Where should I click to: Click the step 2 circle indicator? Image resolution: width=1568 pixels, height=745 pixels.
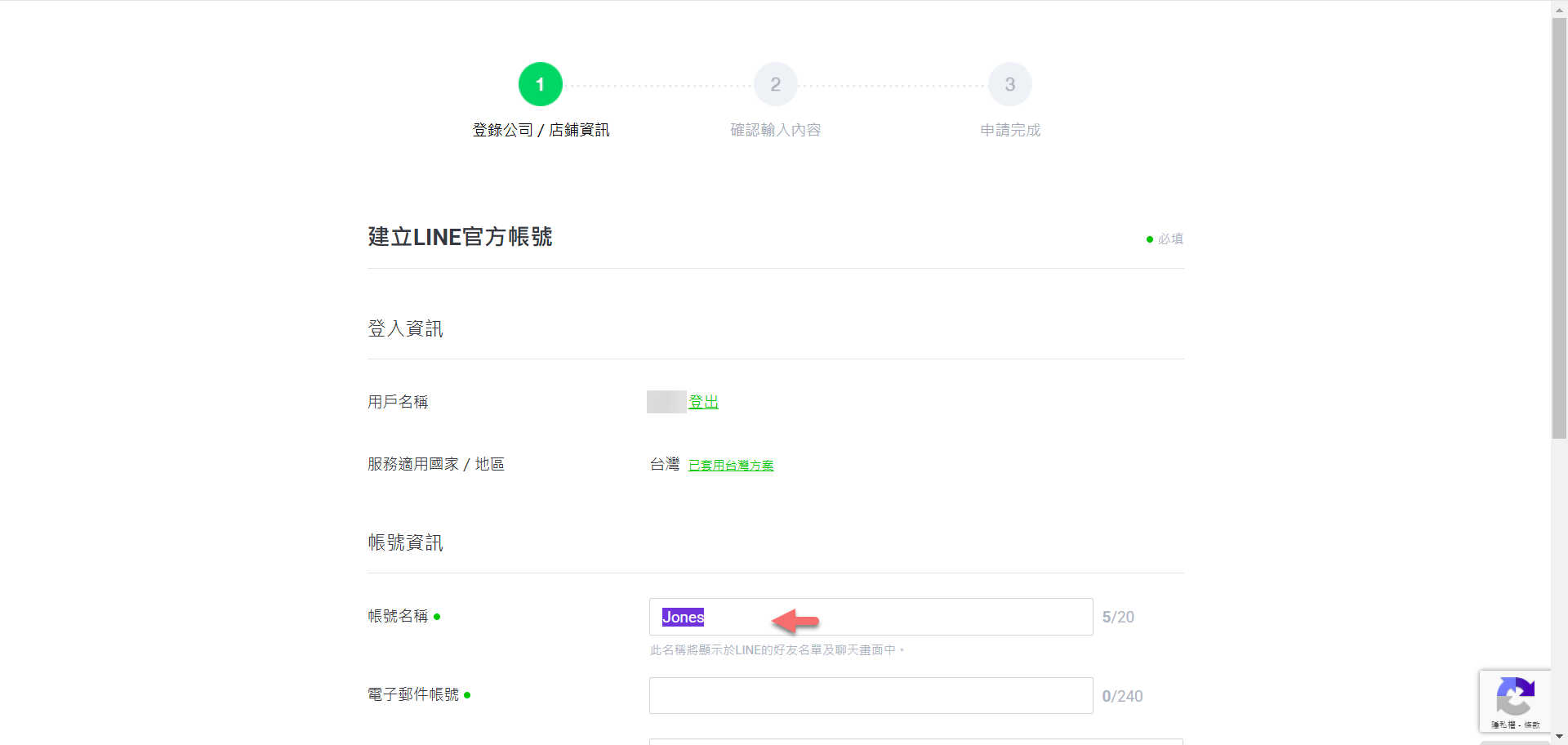tap(775, 84)
